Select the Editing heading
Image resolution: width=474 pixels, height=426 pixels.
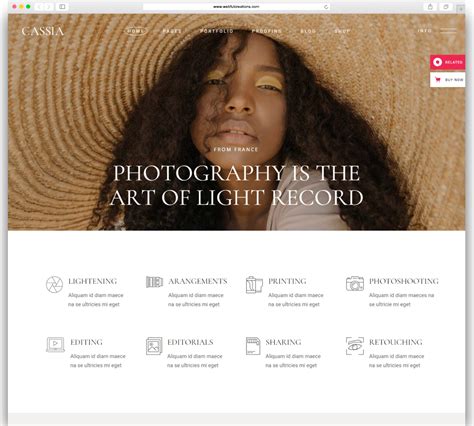pos(86,342)
